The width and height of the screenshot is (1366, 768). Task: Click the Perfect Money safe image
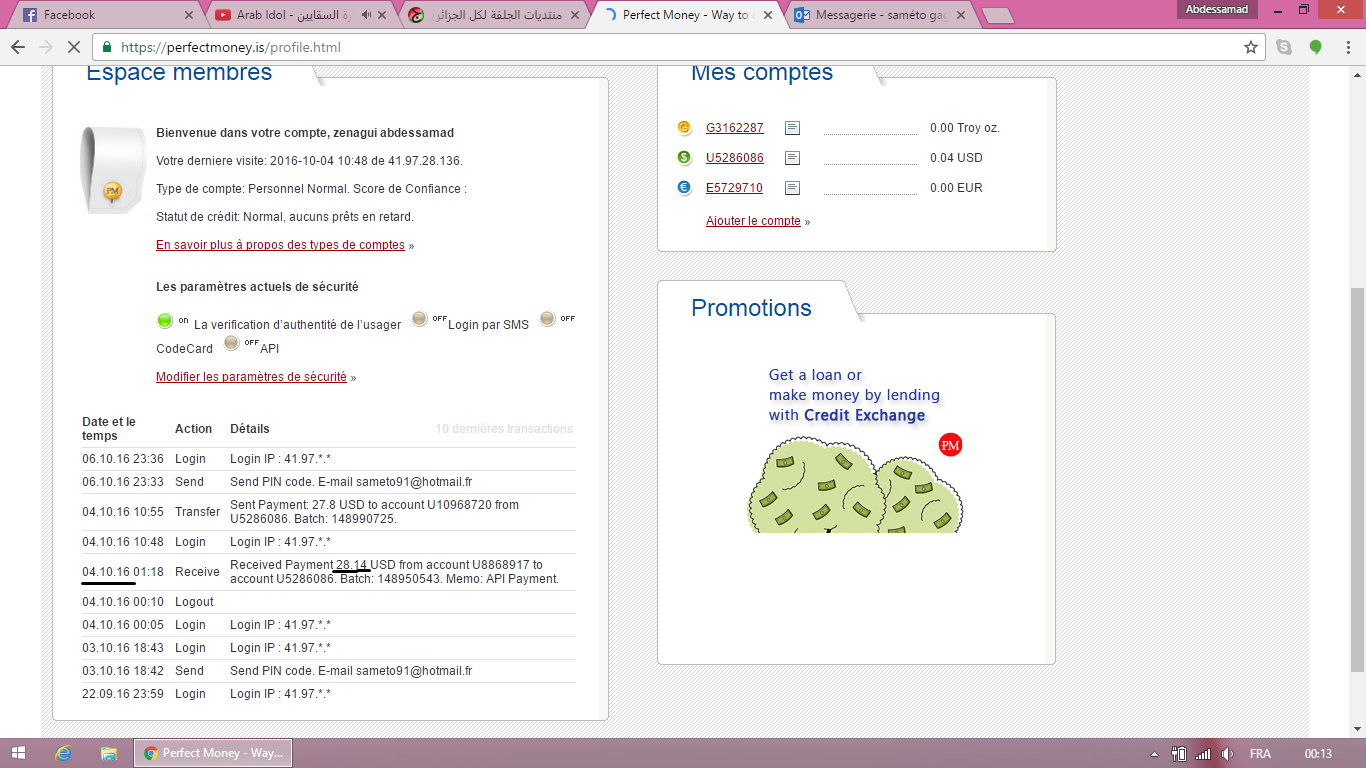point(112,169)
